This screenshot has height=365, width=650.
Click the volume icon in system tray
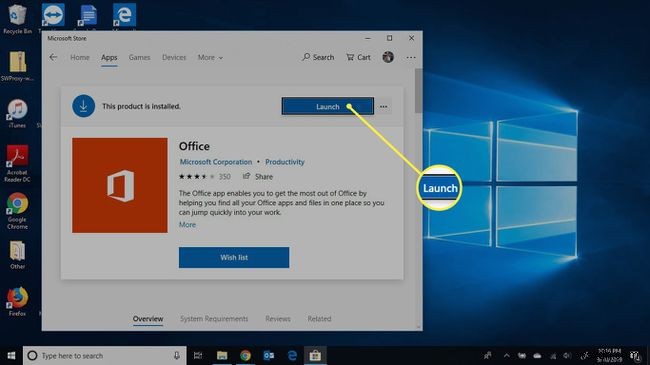[568, 355]
